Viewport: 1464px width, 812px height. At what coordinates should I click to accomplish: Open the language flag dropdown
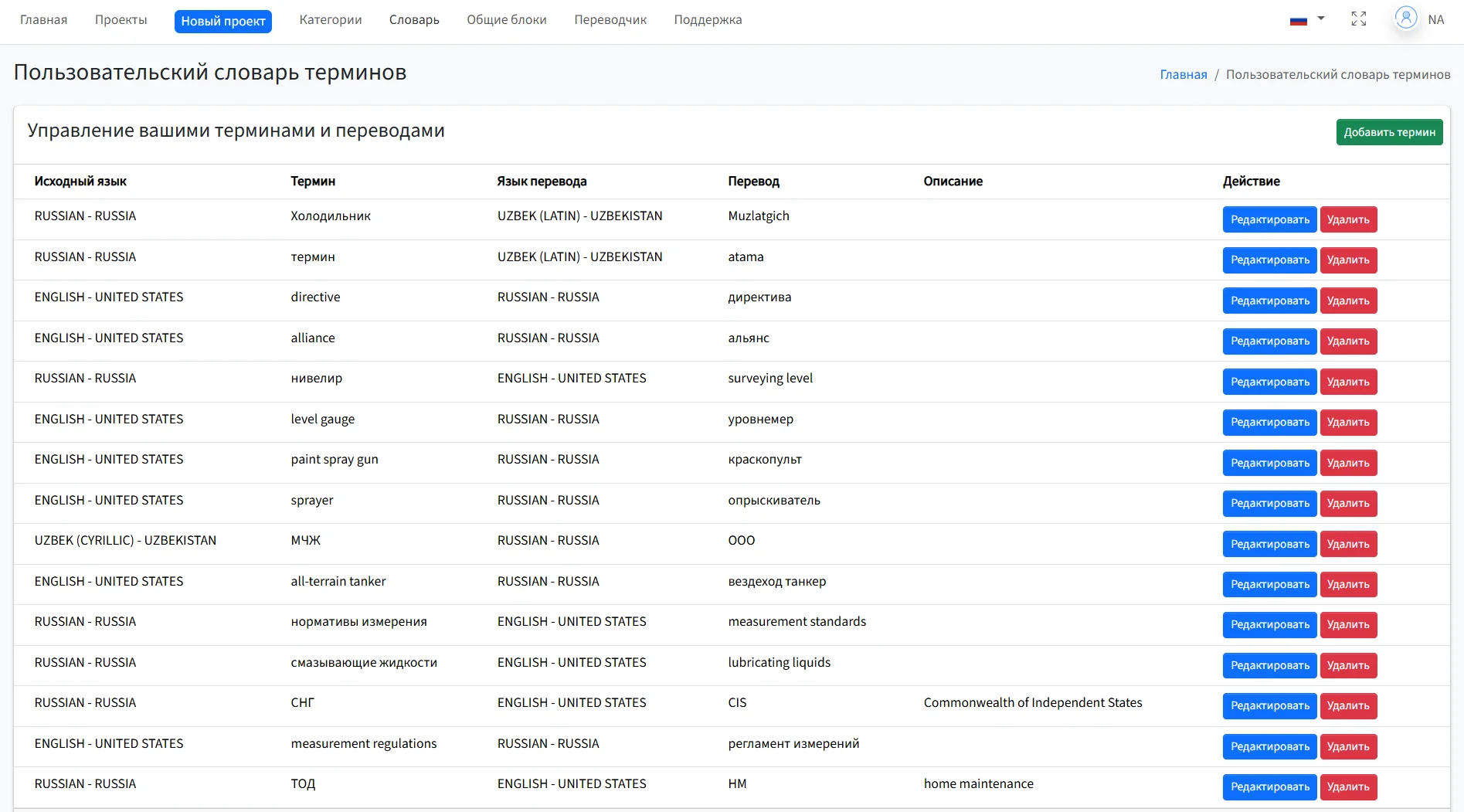[1306, 19]
